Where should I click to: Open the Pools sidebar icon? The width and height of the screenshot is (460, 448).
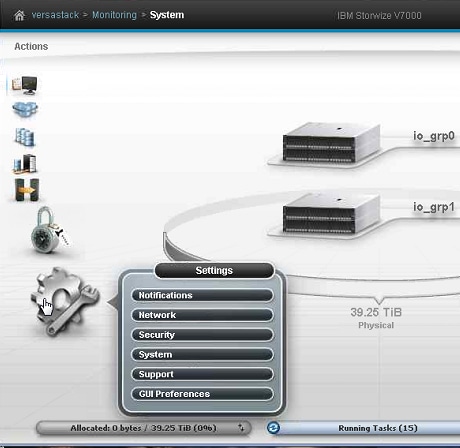25,109
